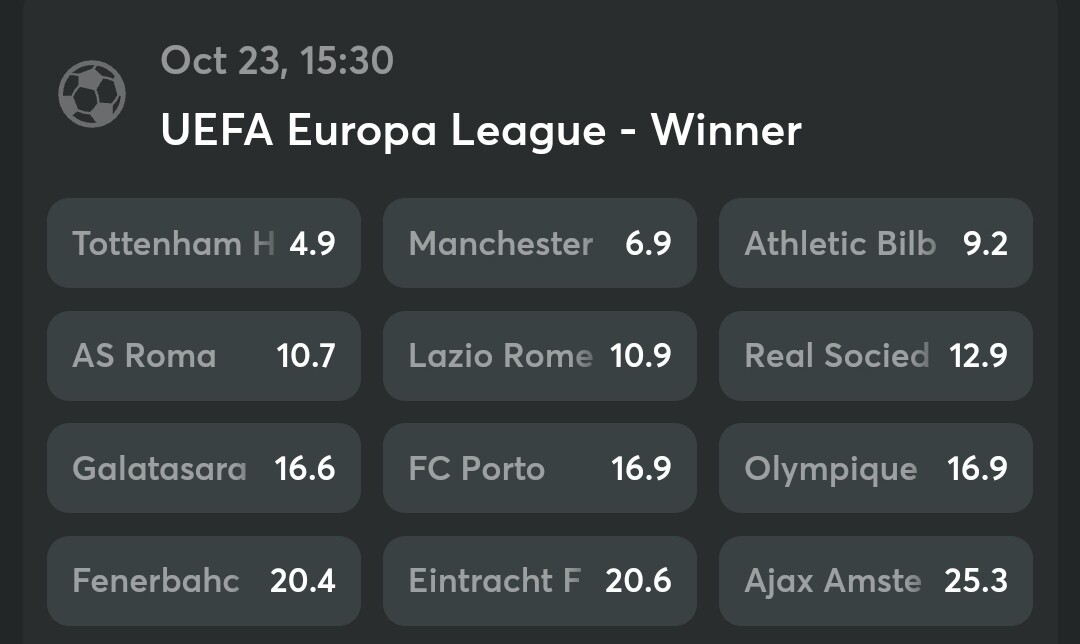Pick Ajax Amste odds 25.3

876,581
